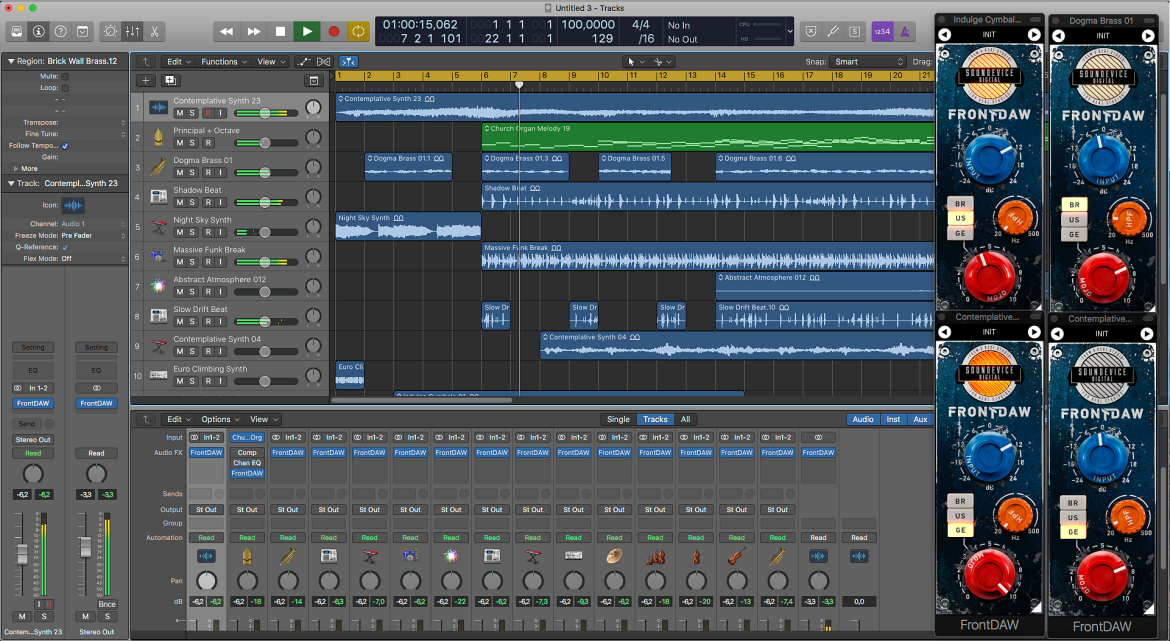Image resolution: width=1170 pixels, height=641 pixels.
Task: Collapse the Track: Contempl...Synth 23 disclosure triangle
Action: point(10,183)
